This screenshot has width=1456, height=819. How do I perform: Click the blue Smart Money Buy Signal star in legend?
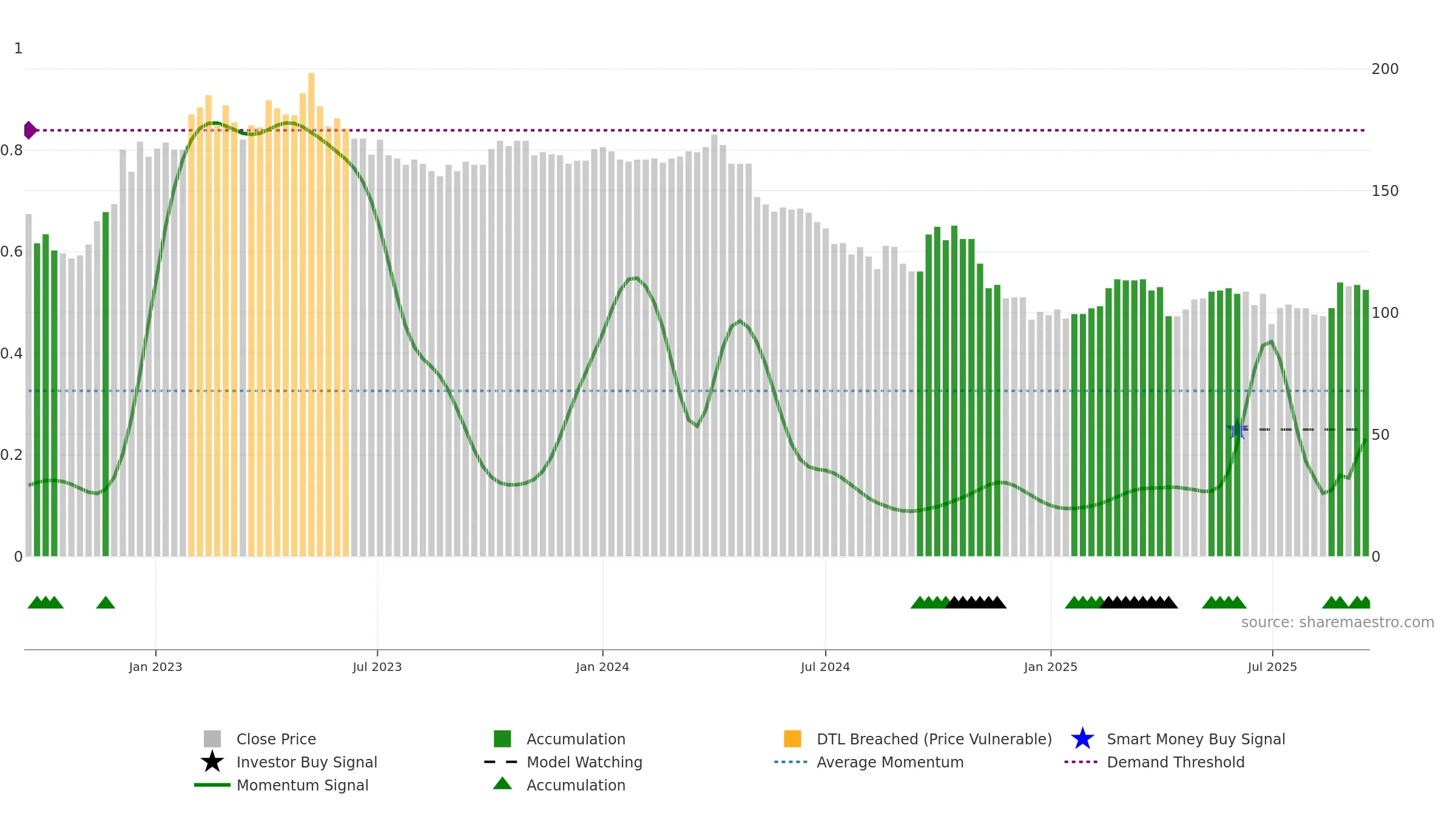[x=1082, y=739]
